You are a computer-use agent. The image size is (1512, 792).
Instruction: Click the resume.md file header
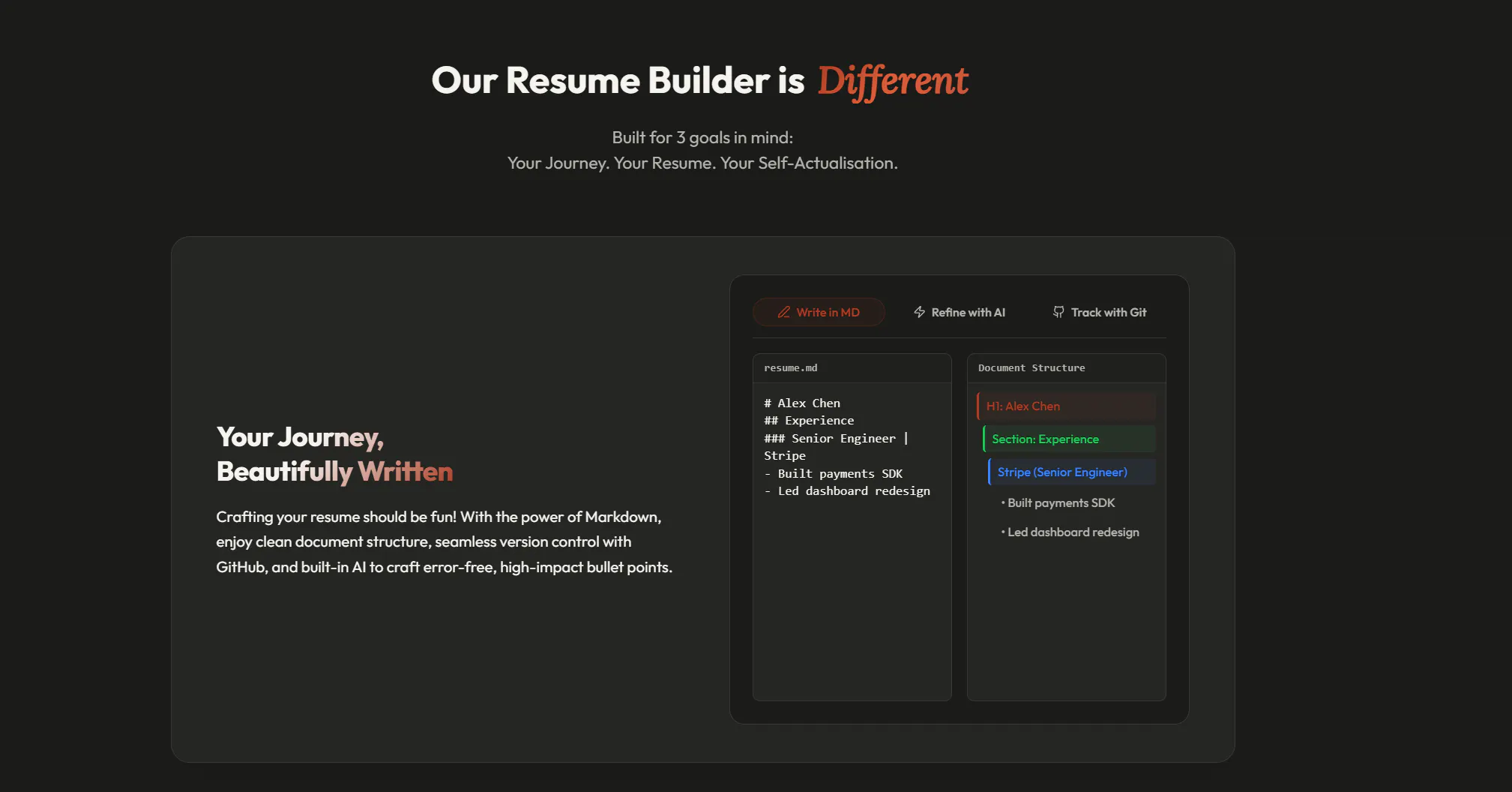tap(852, 368)
